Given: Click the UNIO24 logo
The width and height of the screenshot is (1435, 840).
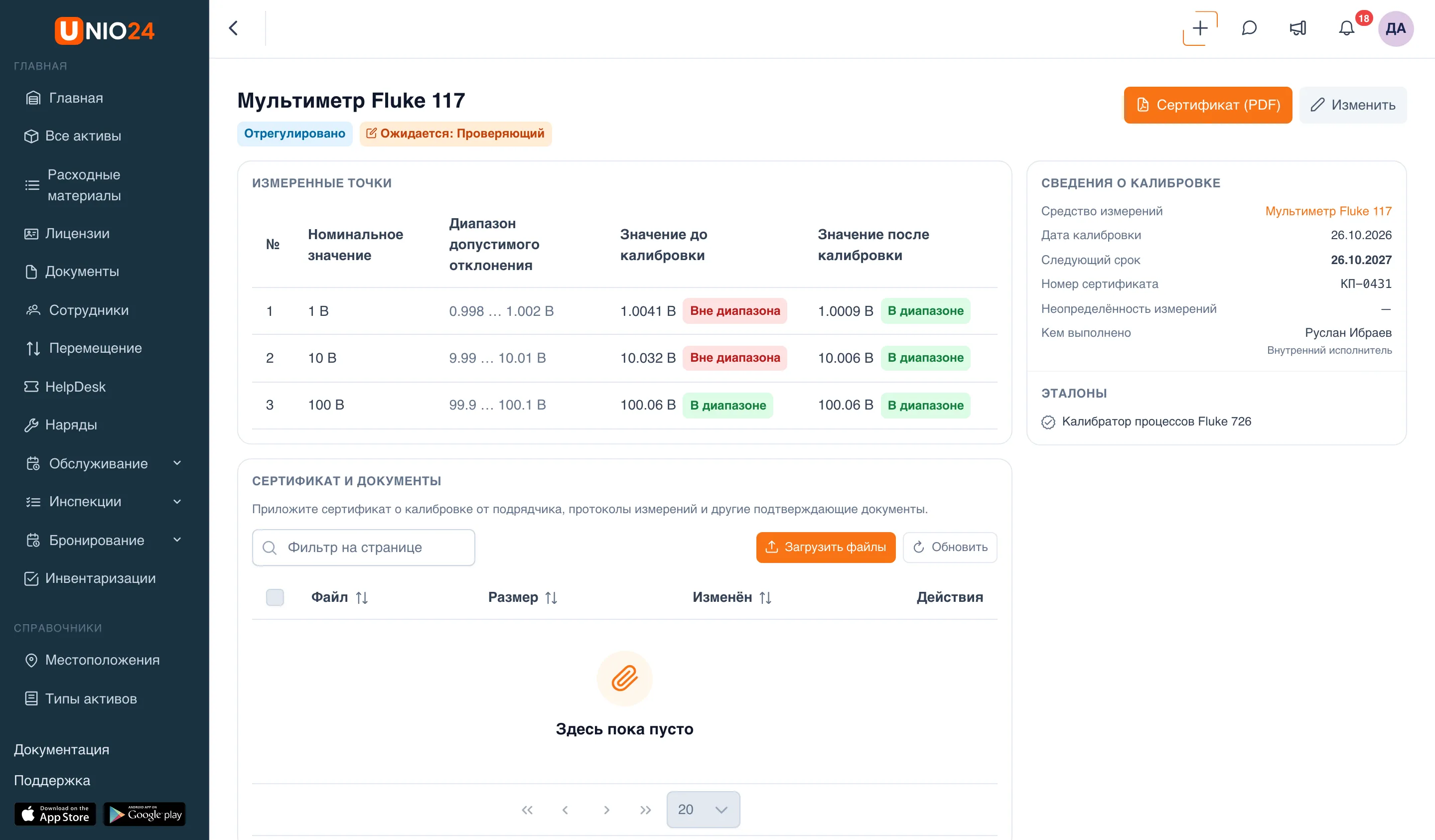Looking at the screenshot, I should 104,30.
